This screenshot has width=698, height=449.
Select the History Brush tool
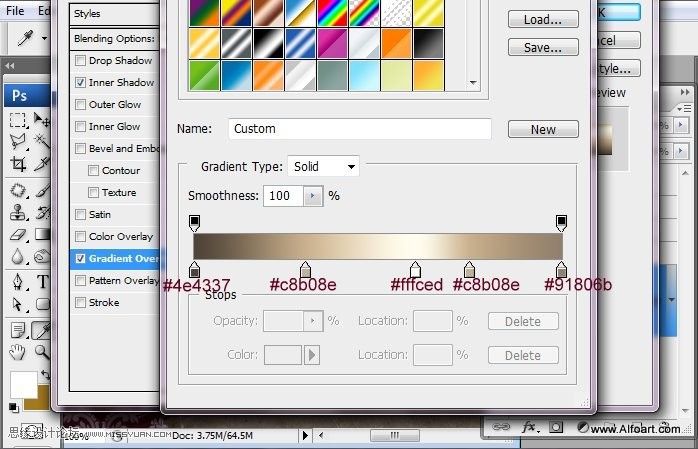[x=42, y=213]
